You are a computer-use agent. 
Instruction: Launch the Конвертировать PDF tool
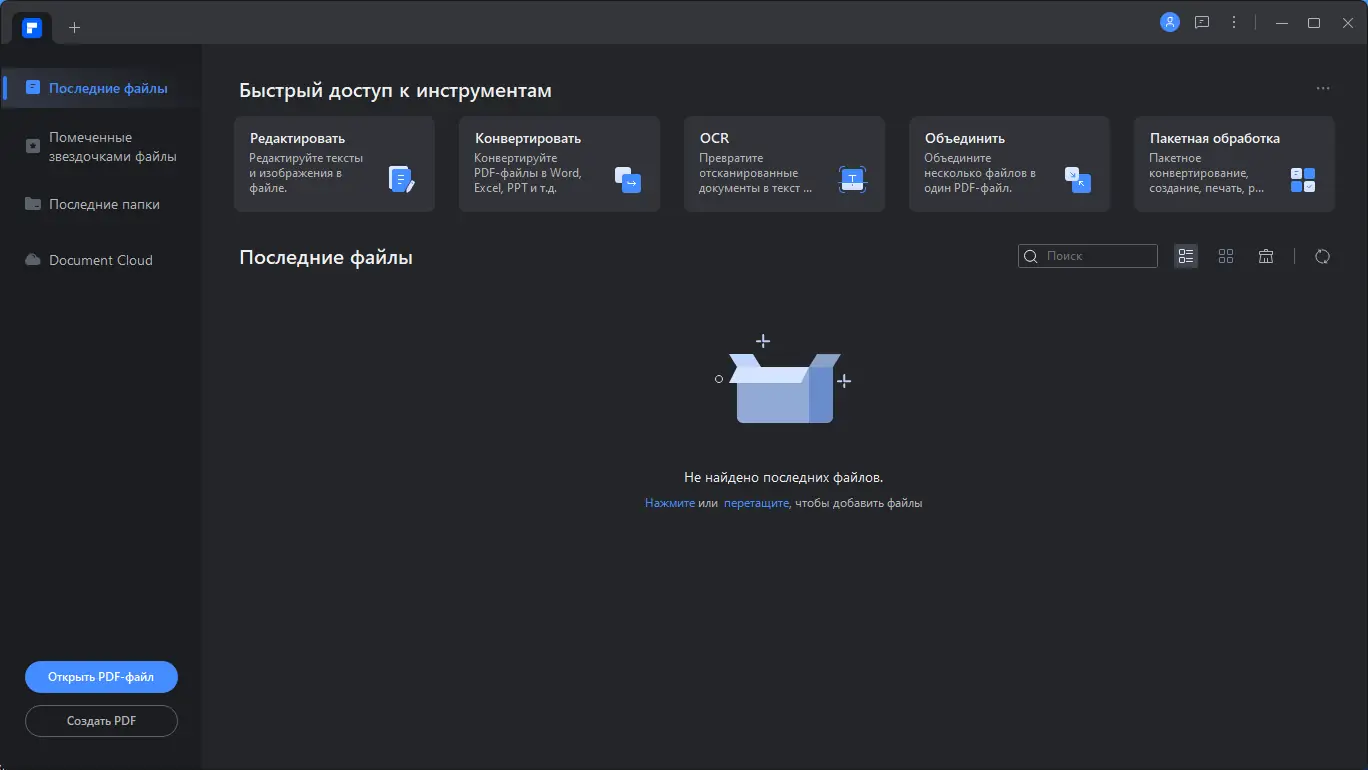[x=559, y=164]
